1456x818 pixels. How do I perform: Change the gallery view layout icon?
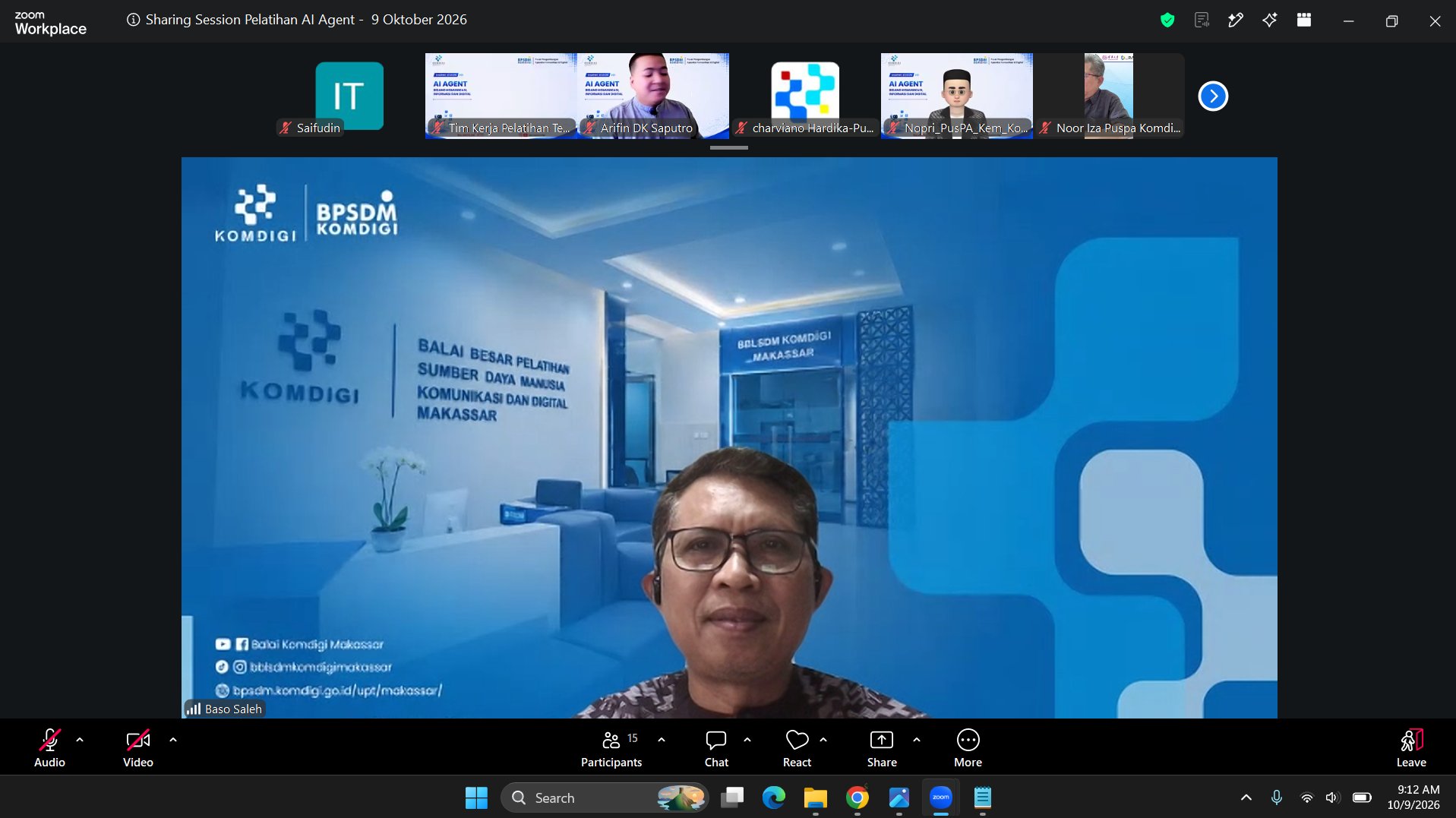(x=1304, y=21)
